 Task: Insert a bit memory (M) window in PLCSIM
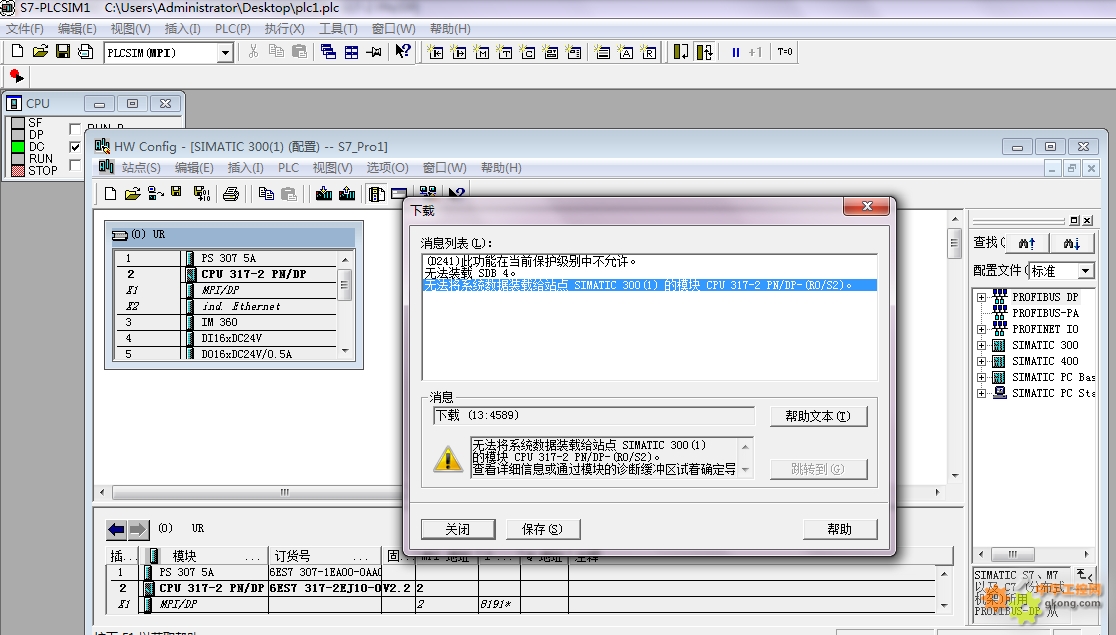pyautogui.click(x=482, y=52)
